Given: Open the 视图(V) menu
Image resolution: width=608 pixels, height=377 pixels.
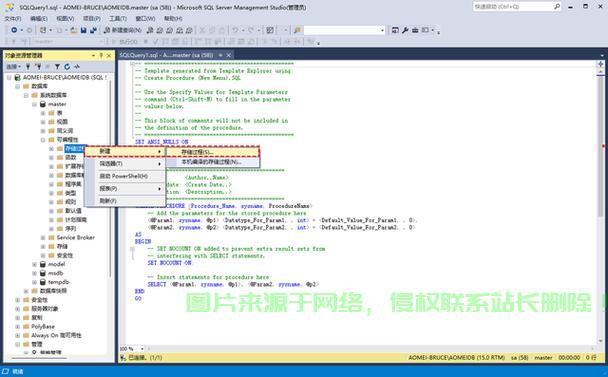Looking at the screenshot, I should point(65,18).
